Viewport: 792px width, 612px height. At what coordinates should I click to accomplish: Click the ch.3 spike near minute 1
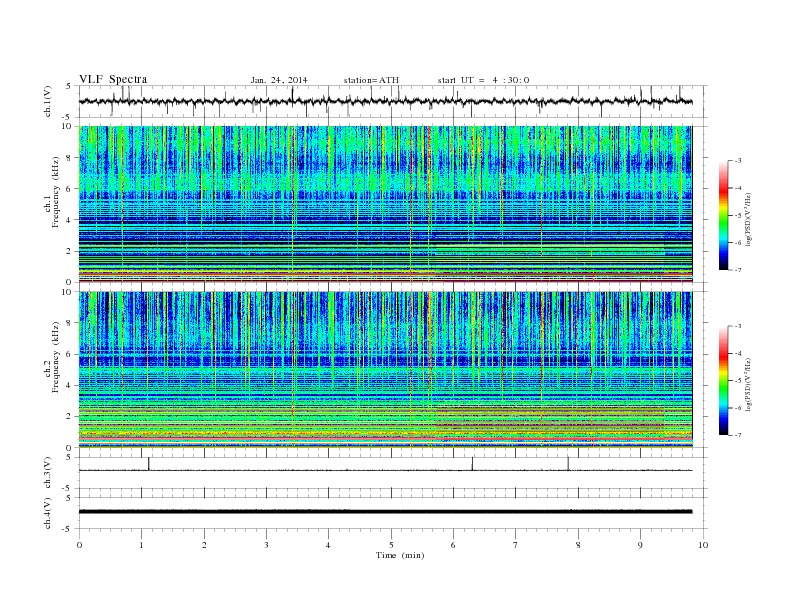(x=148, y=464)
